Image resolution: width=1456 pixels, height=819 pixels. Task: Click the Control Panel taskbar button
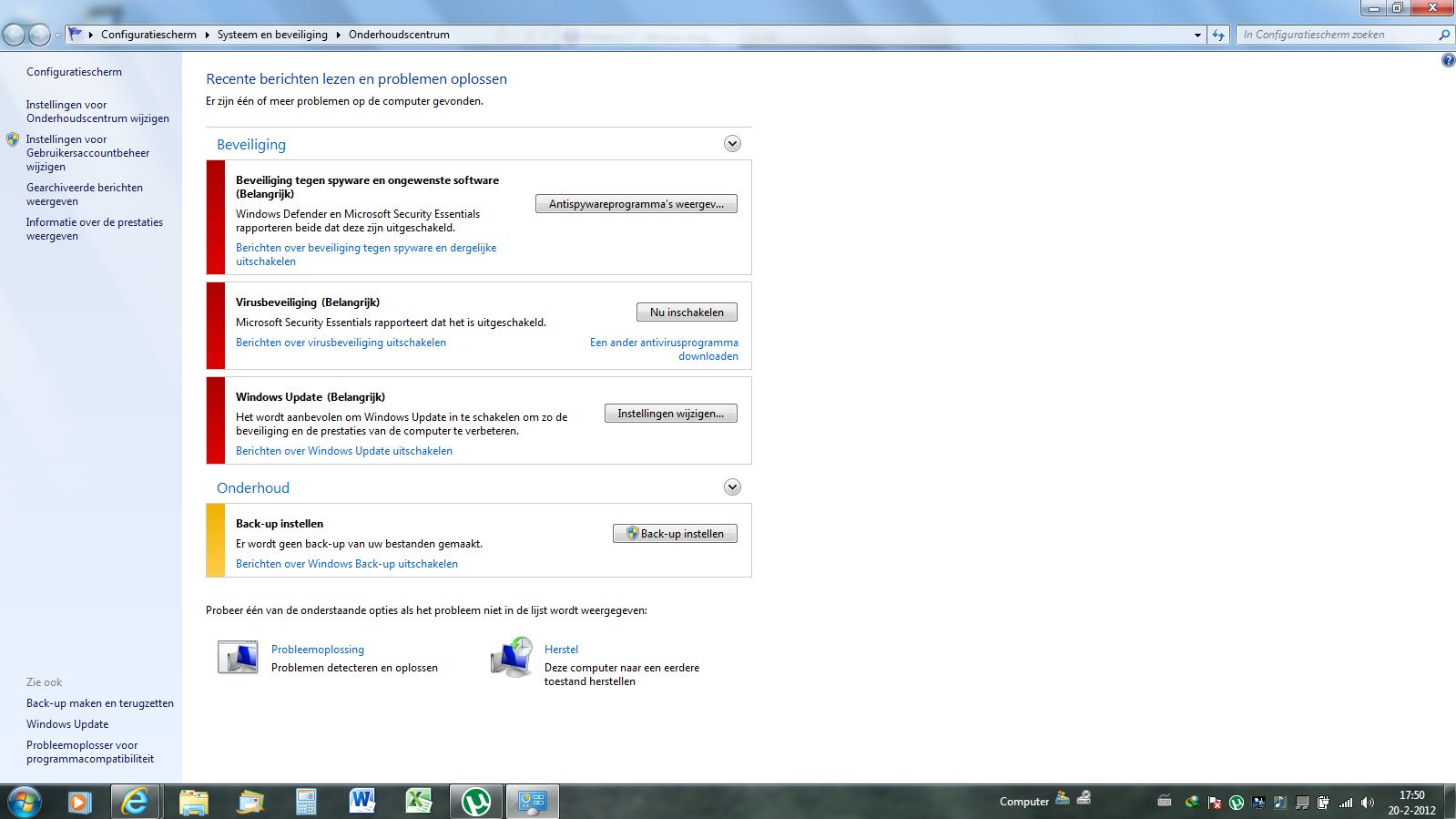[x=532, y=802]
